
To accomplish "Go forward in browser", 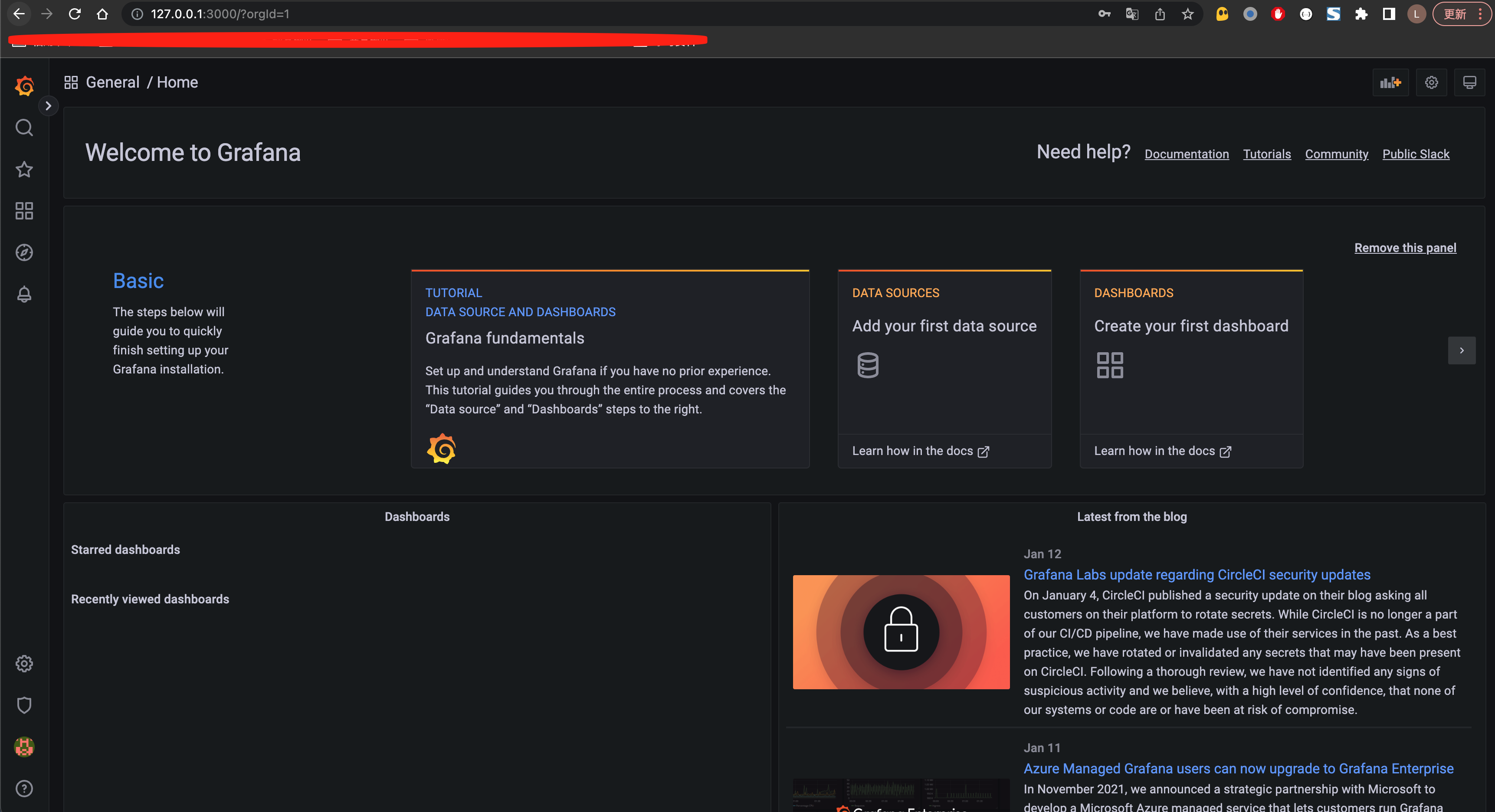I will [46, 14].
